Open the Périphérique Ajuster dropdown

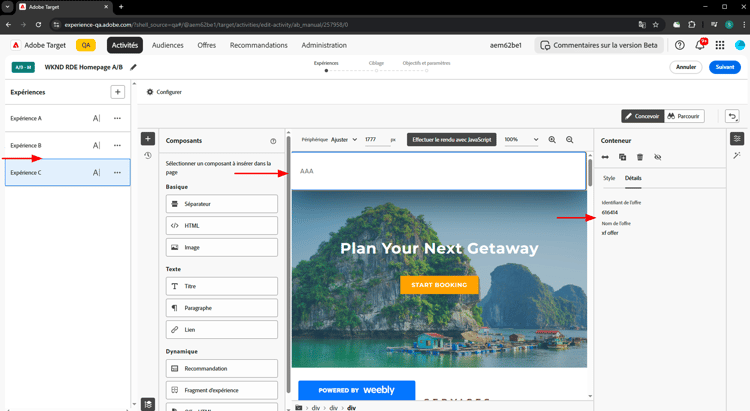coord(344,140)
